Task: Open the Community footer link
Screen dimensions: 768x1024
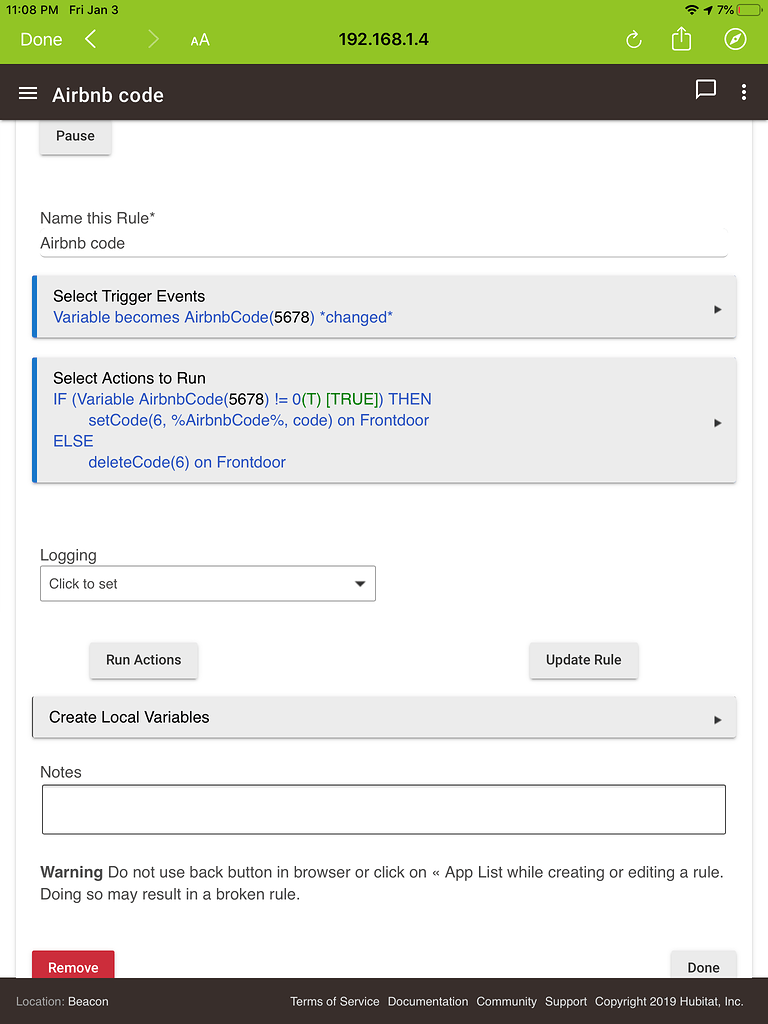Action: 506,1001
